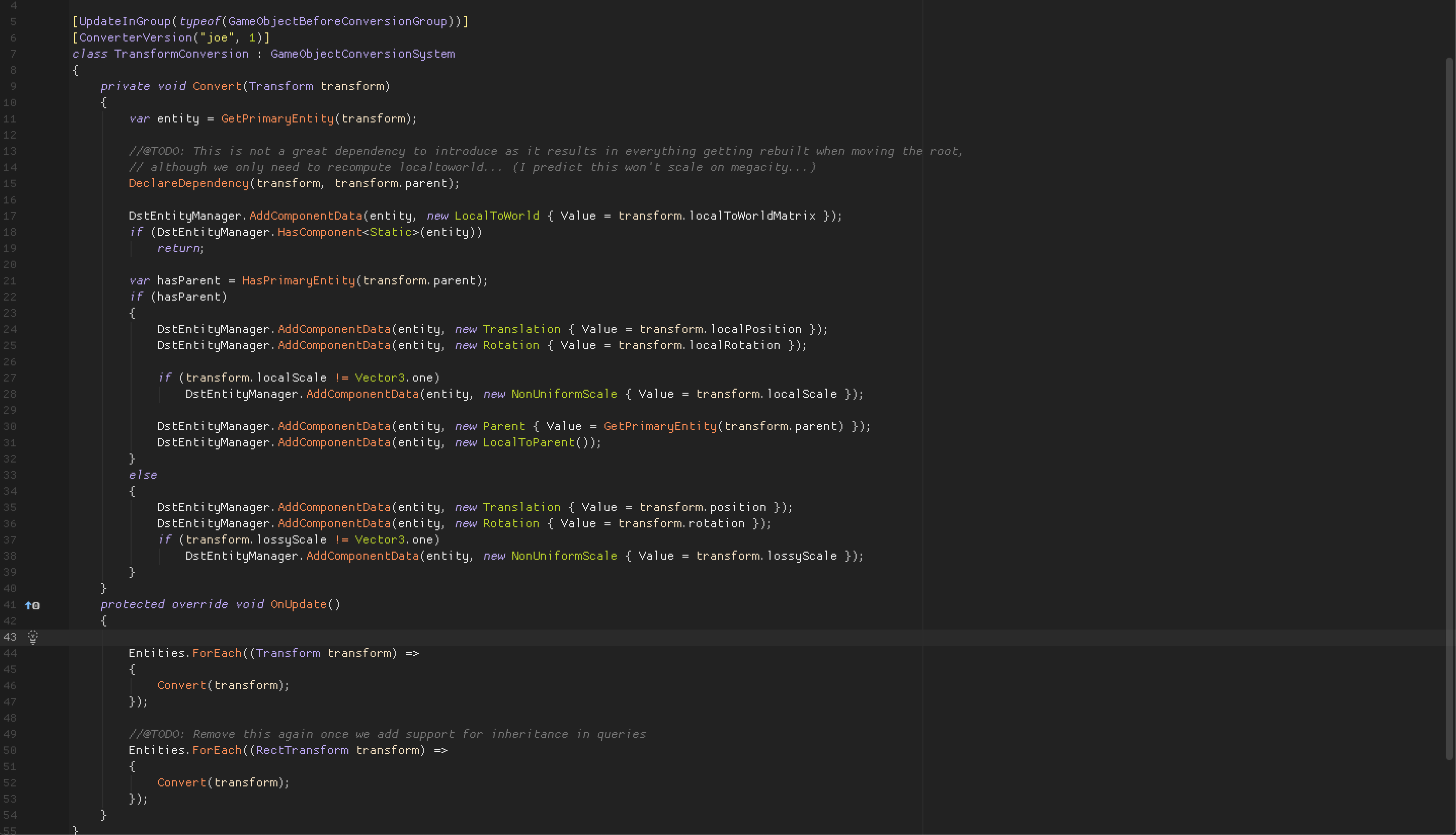Image resolution: width=1456 pixels, height=835 pixels.
Task: Click Translation on line 35
Action: 521,508
